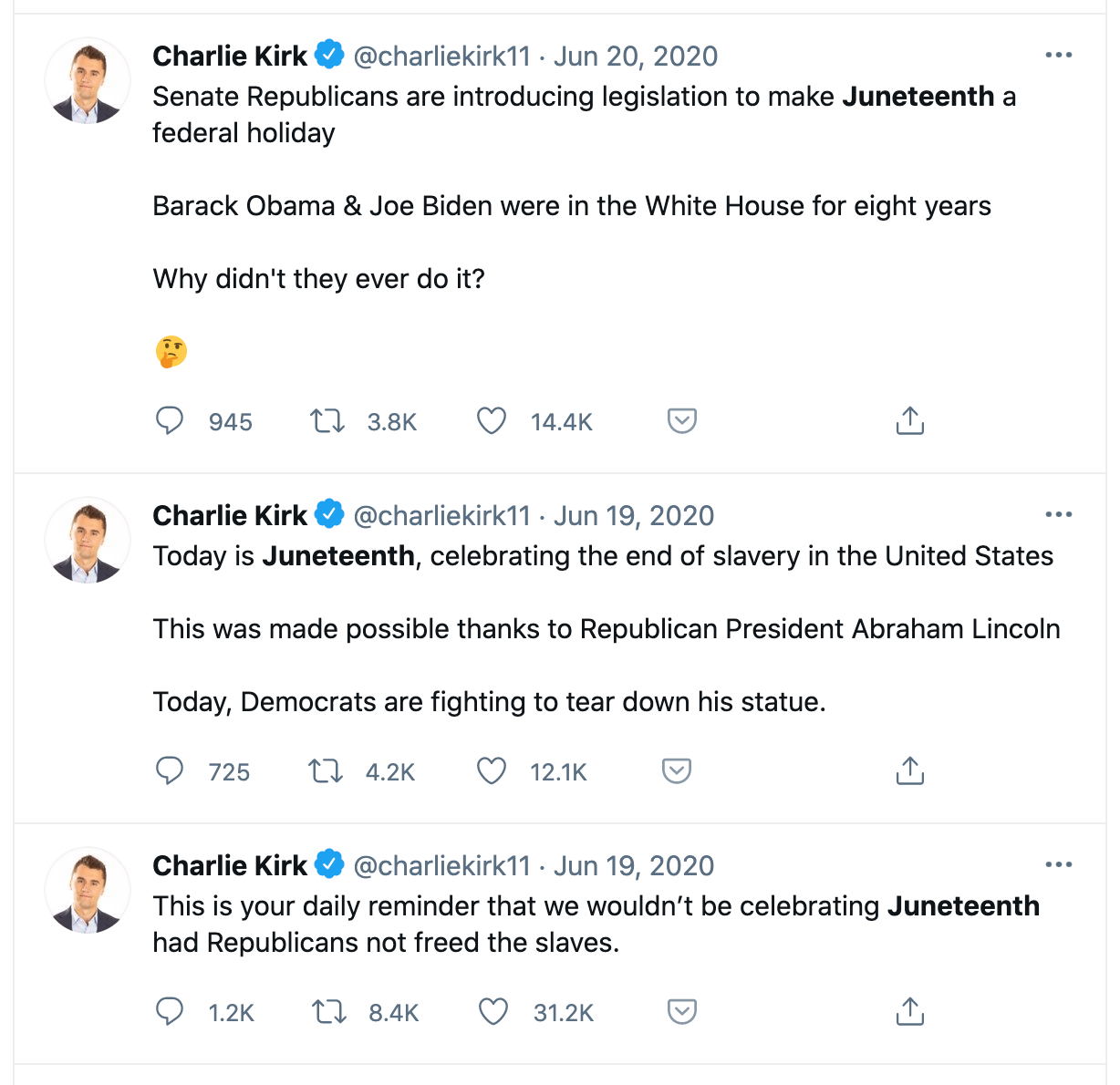Screen dimensions: 1120x1085
Task: Toggle bookmark on the middle tweet
Action: [x=676, y=770]
